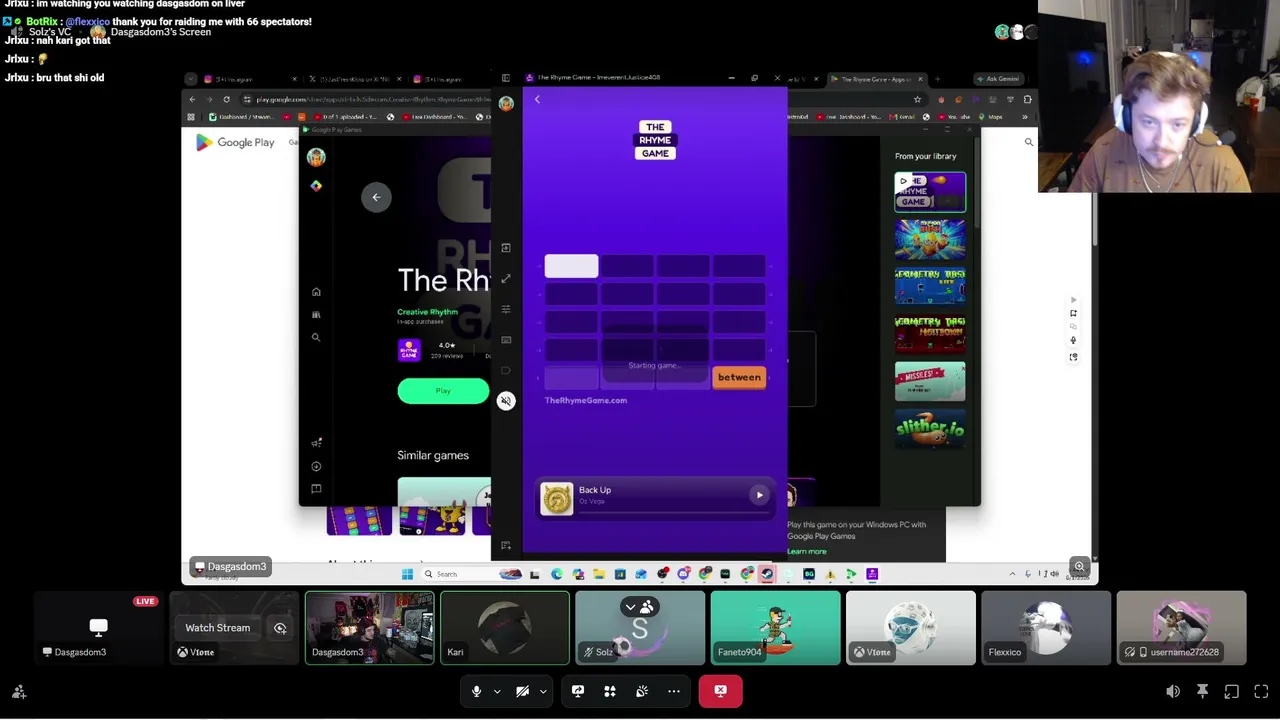Screen dimensions: 1280x720
Task: Pin the stream with the pin icon
Action: (x=1203, y=691)
